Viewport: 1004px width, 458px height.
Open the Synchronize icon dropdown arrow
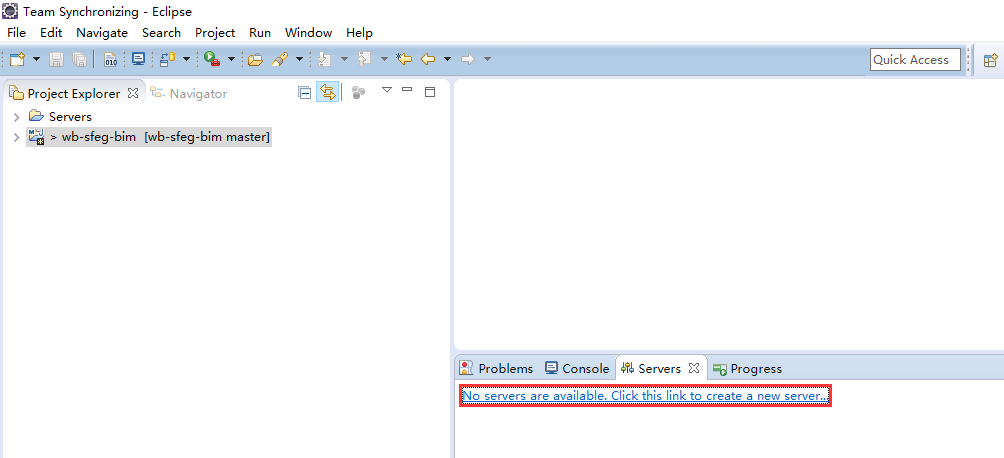[186, 60]
